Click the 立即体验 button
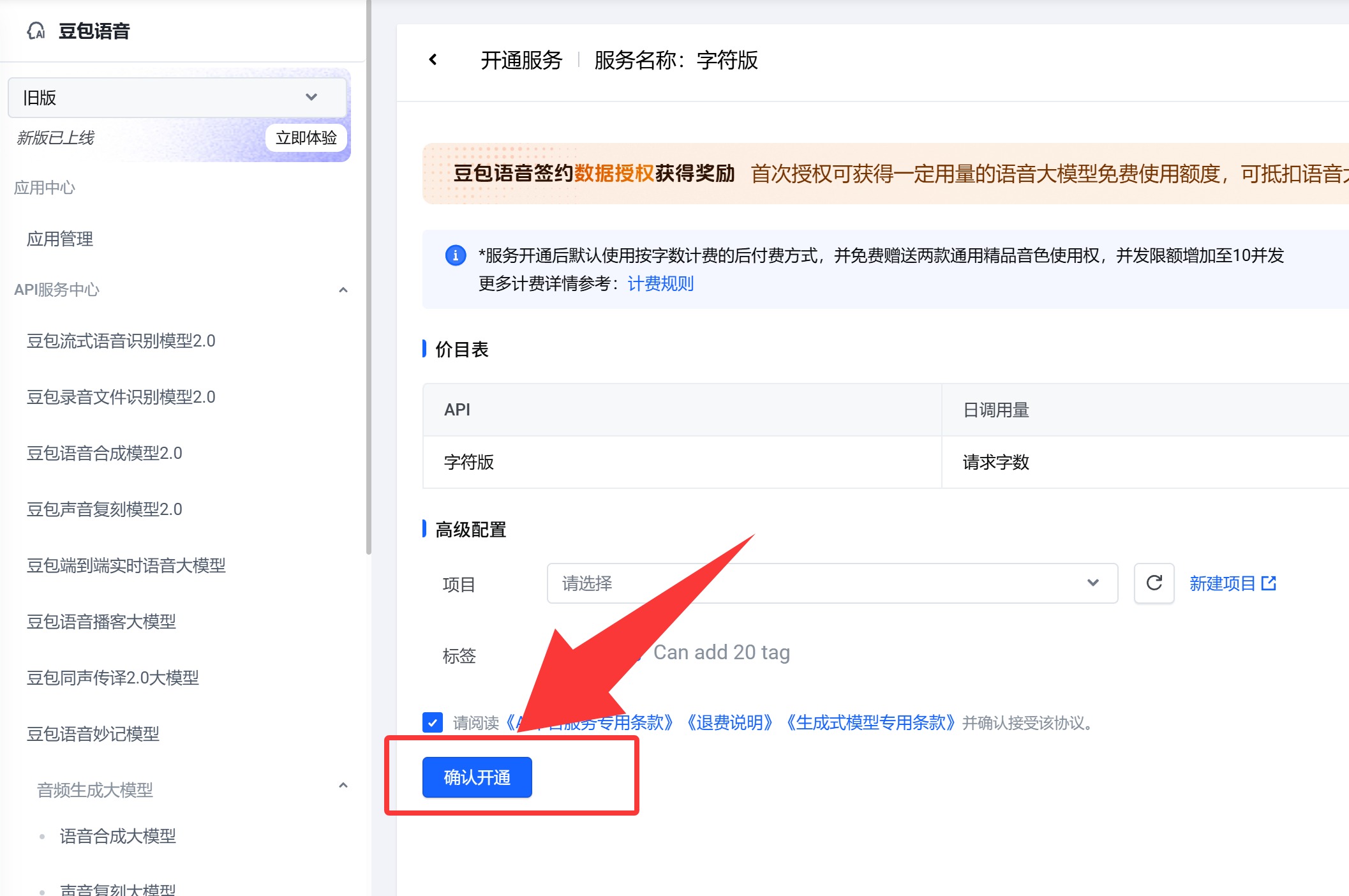Image resolution: width=1349 pixels, height=896 pixels. [306, 138]
